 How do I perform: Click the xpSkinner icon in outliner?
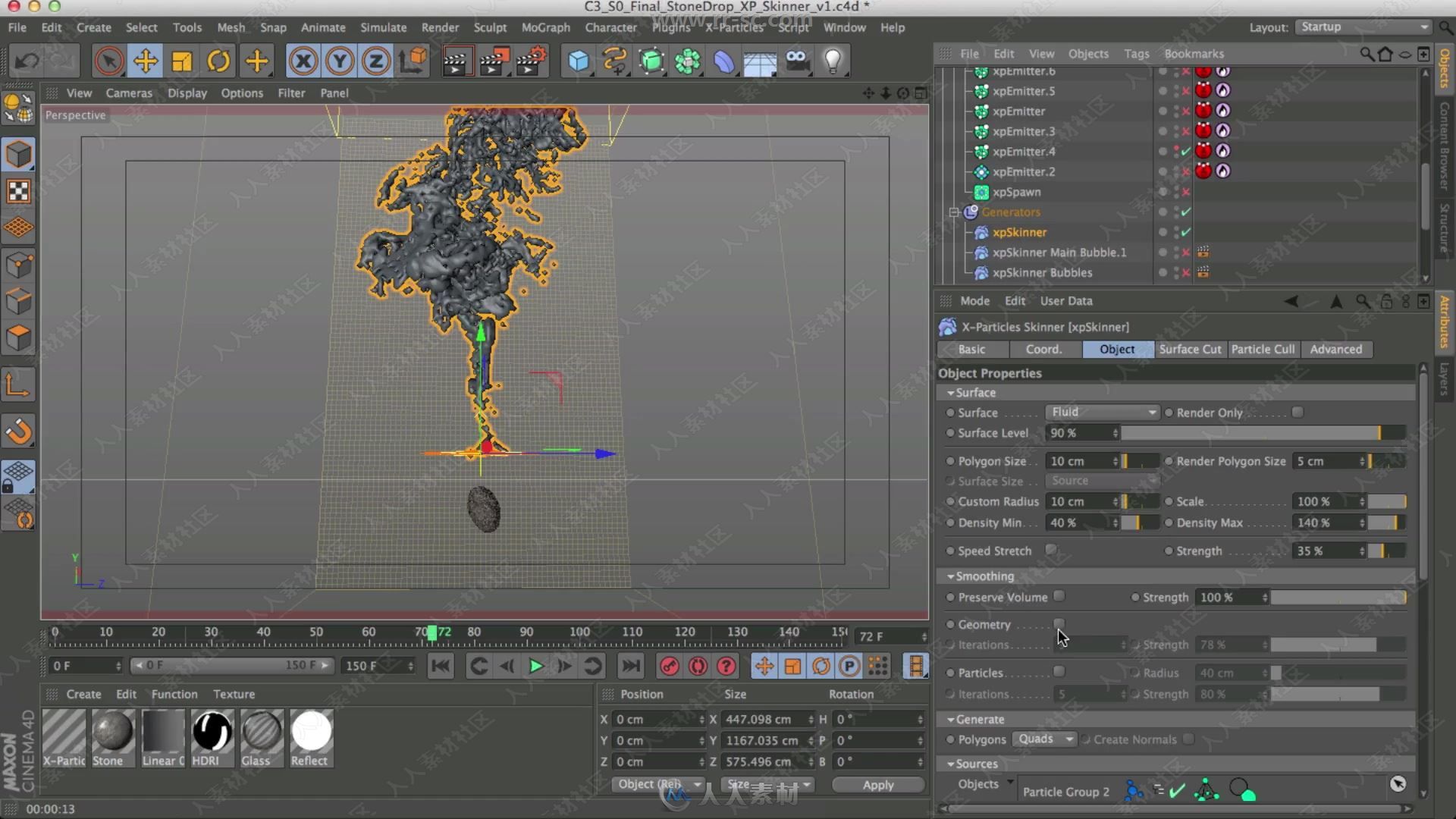click(982, 231)
